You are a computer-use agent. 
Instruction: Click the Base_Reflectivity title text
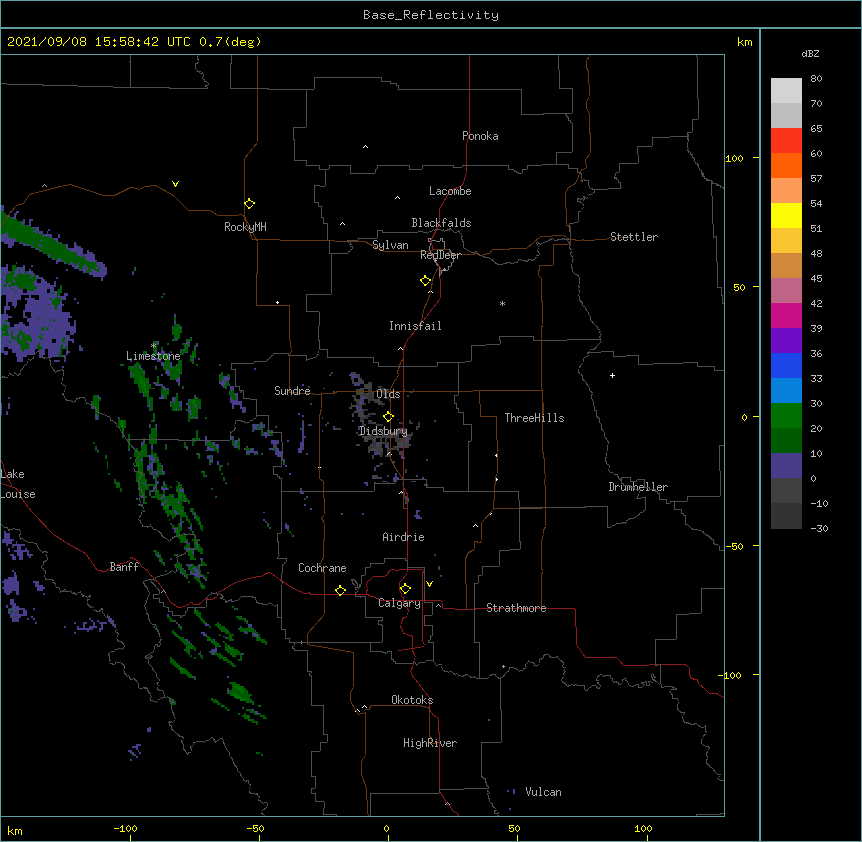click(x=431, y=15)
